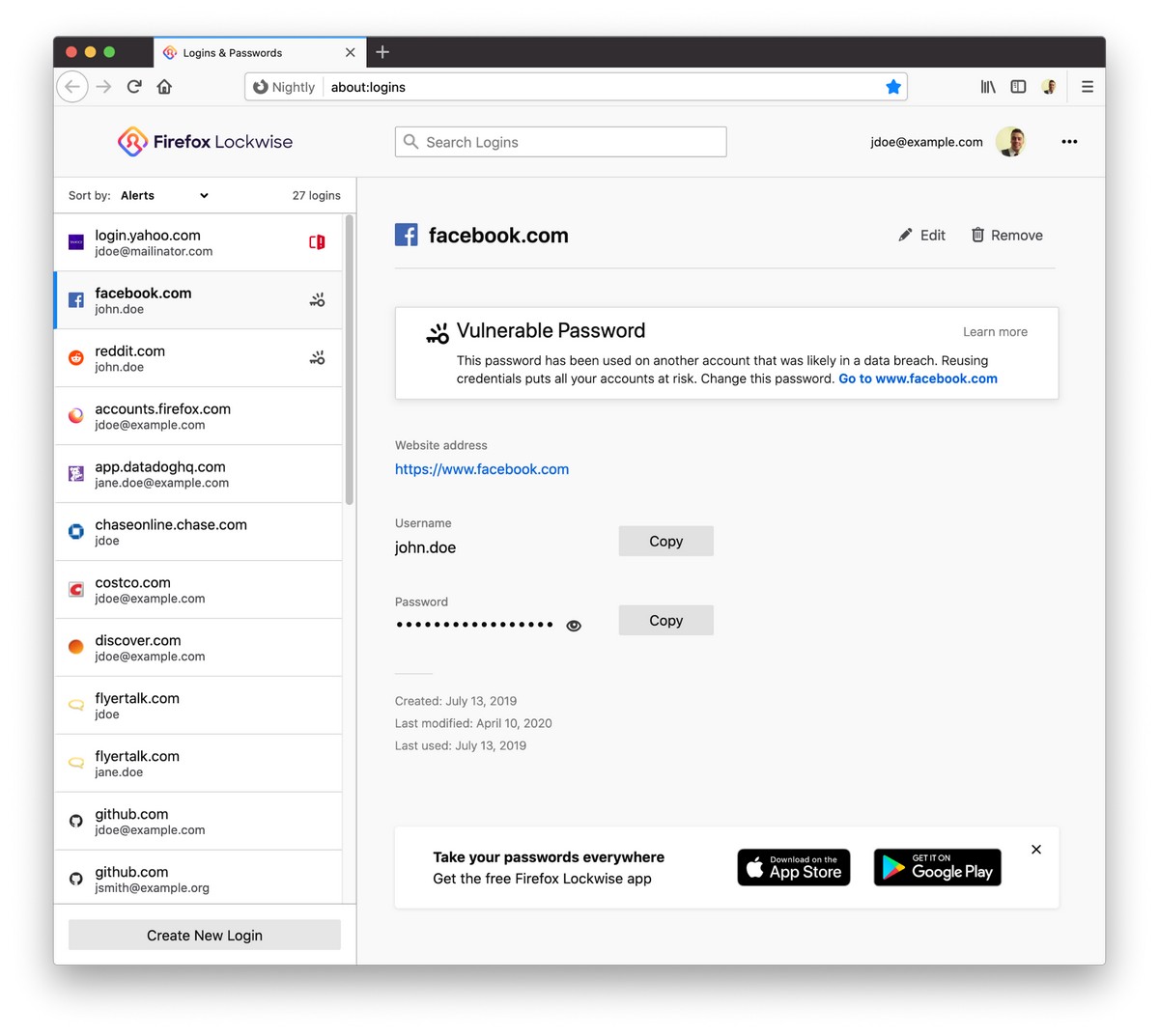Open the Library toolbar icon

pyautogui.click(x=988, y=87)
